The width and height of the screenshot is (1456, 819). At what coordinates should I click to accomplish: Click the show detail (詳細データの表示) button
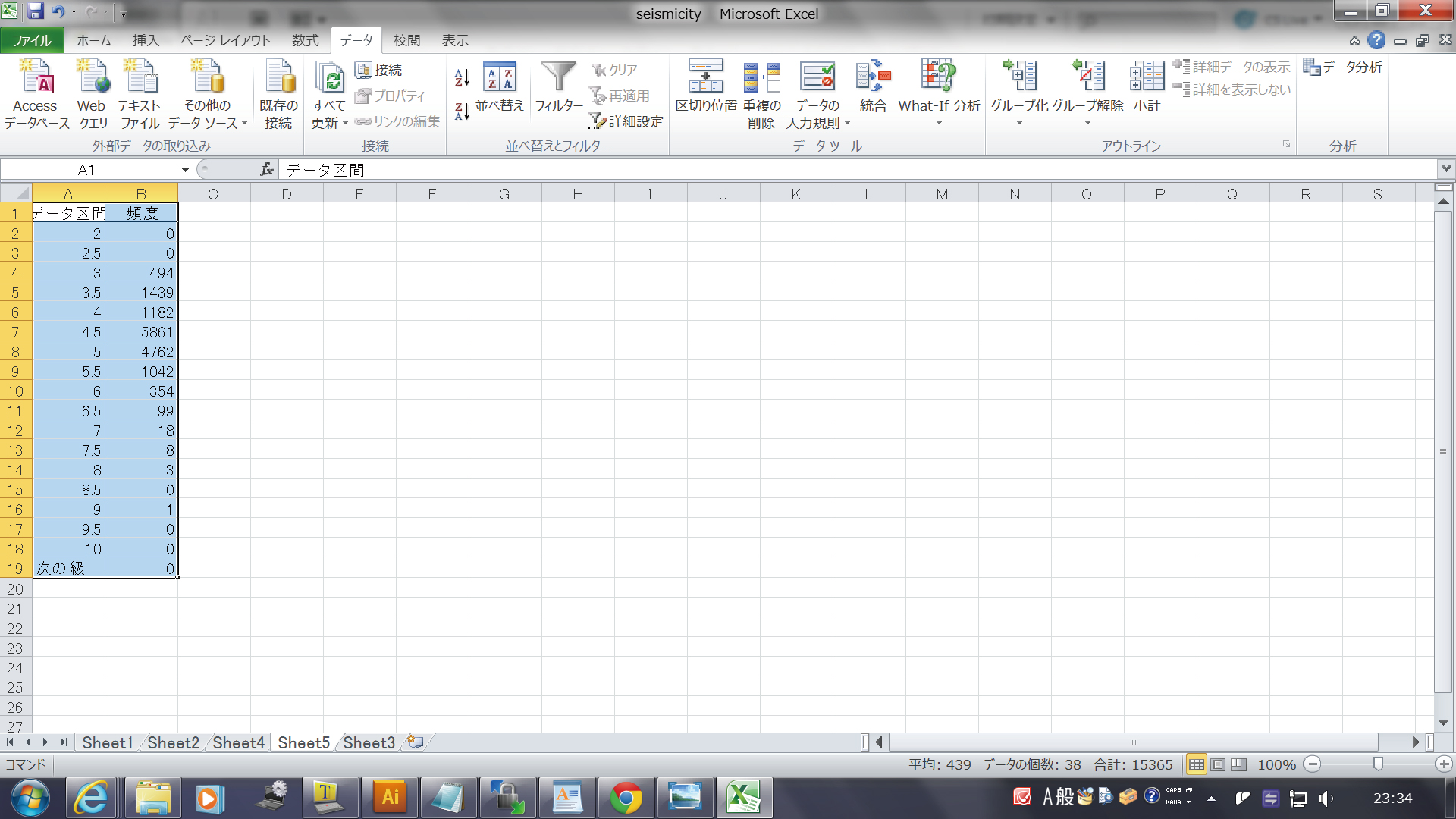1232,67
